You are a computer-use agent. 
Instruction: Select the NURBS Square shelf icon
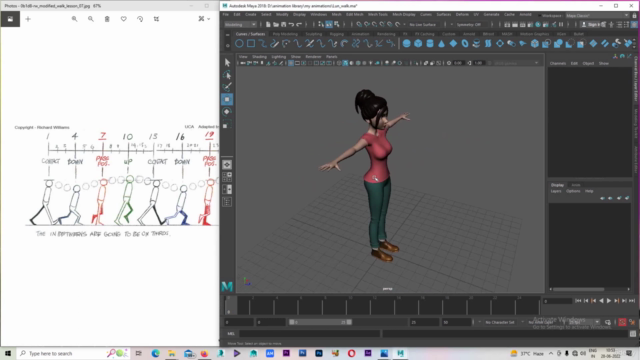click(x=251, y=44)
